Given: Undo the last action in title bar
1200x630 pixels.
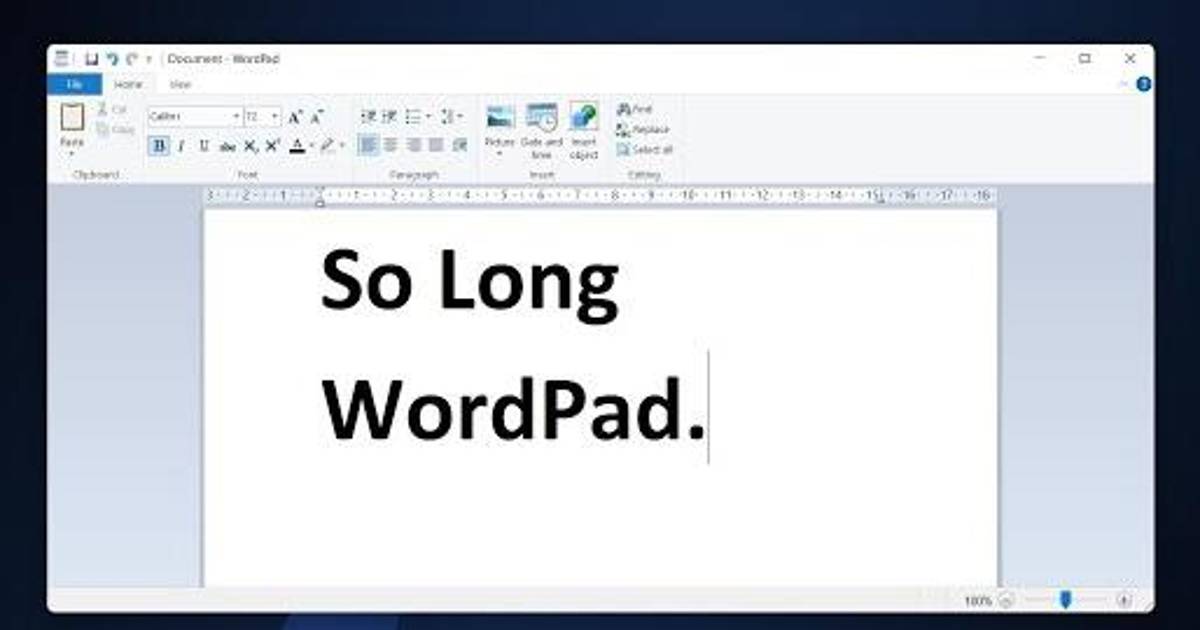Looking at the screenshot, I should point(112,59).
